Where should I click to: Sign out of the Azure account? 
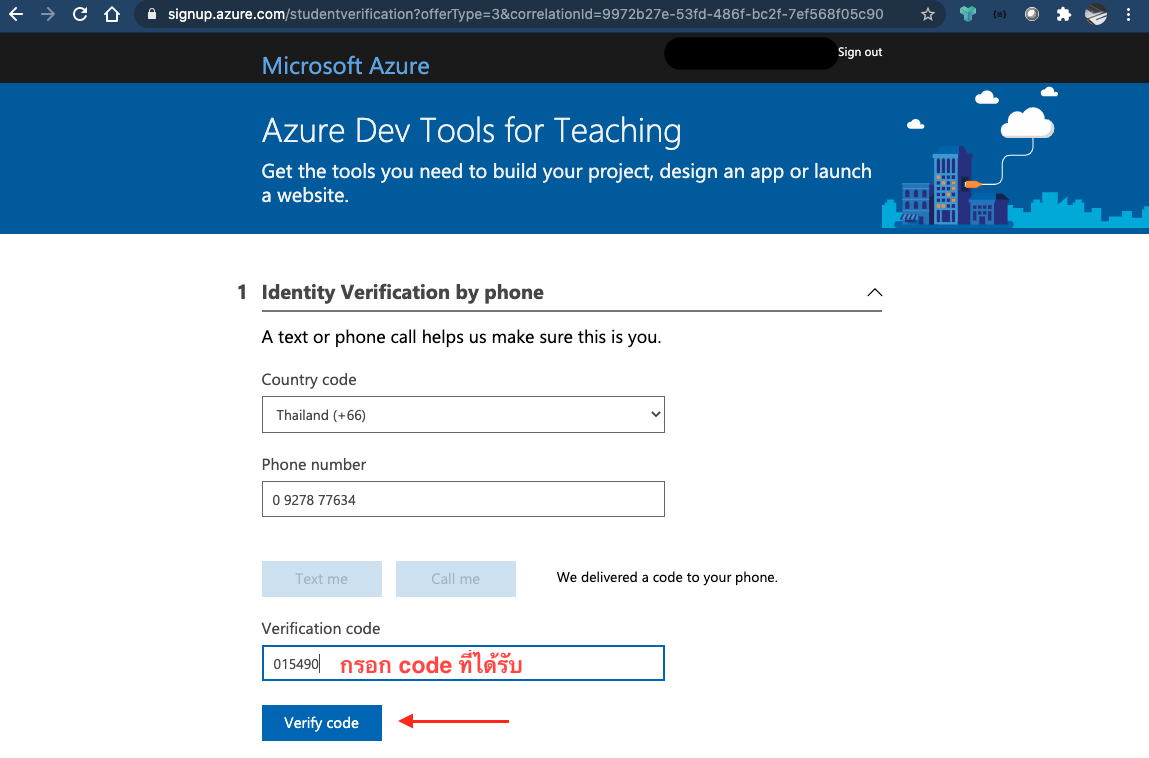coord(860,52)
